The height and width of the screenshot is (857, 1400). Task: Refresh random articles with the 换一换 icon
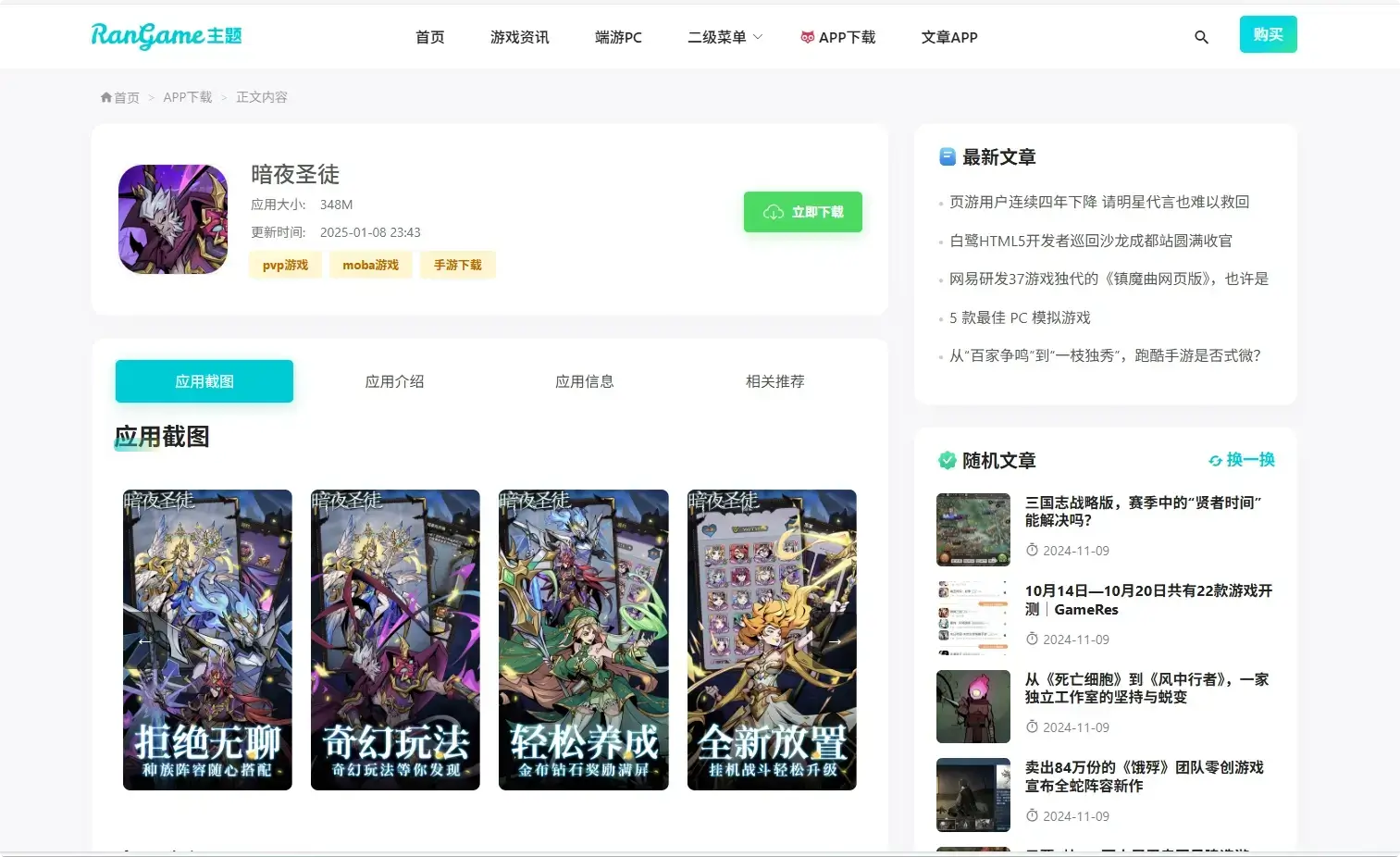pos(1213,459)
